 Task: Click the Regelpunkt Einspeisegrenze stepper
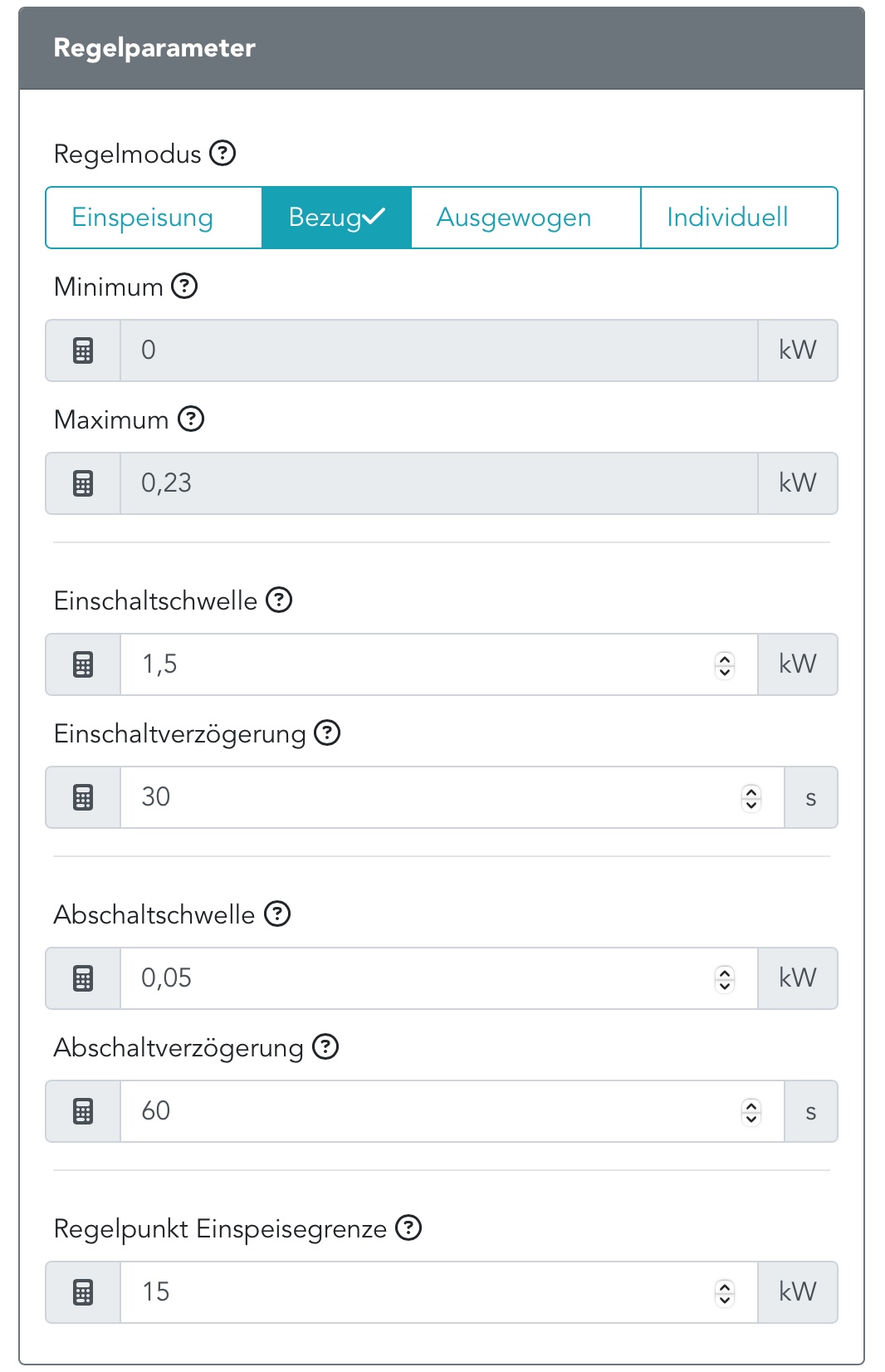(725, 1292)
